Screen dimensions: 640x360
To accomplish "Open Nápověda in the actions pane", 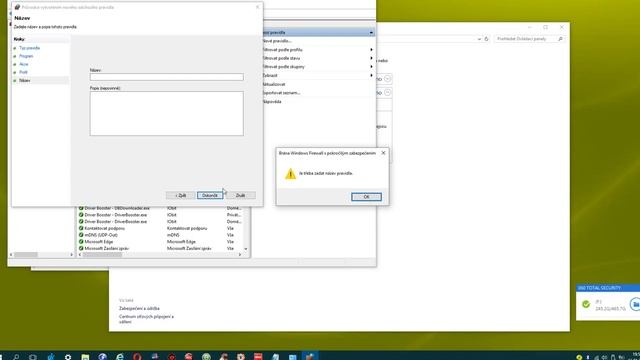I will (x=272, y=101).
